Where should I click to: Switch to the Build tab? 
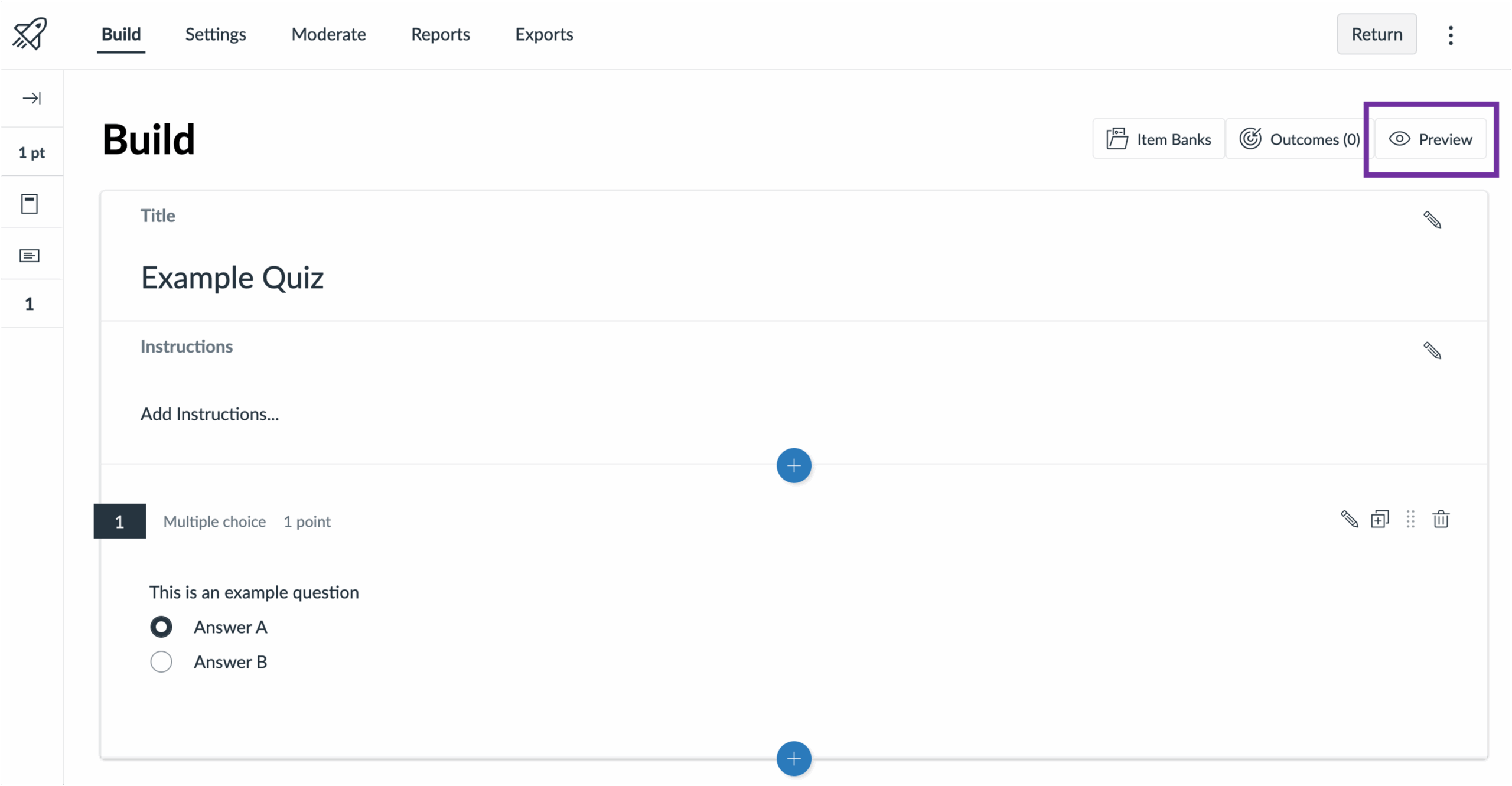pyautogui.click(x=121, y=34)
